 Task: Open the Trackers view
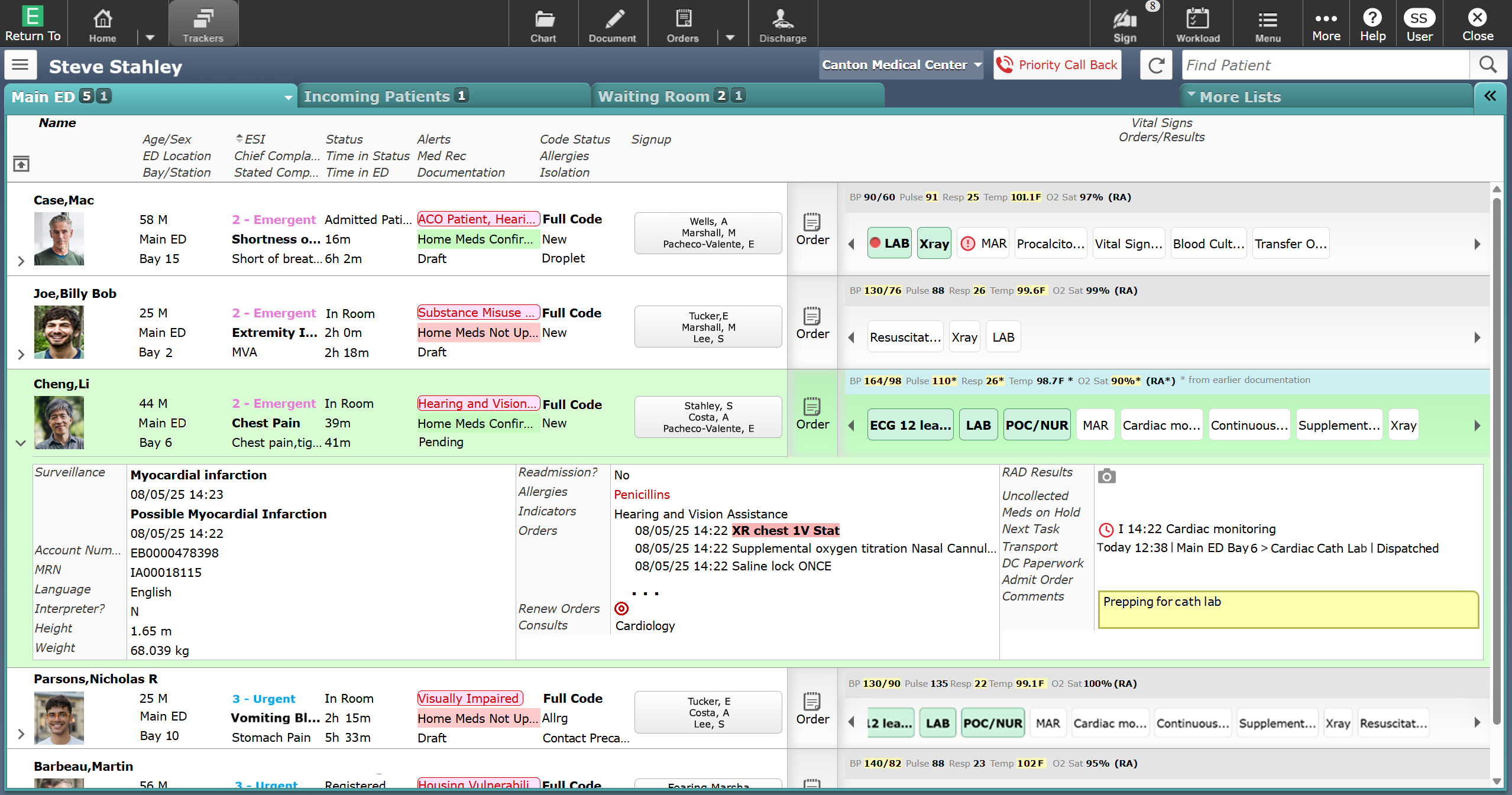click(x=203, y=24)
